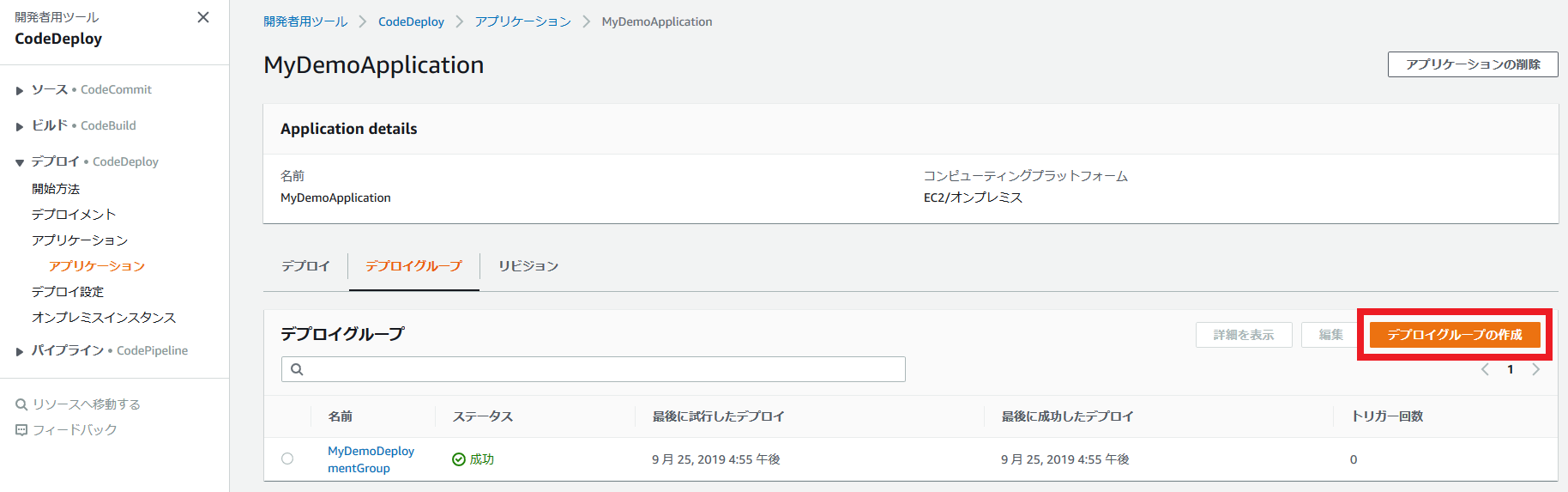Open CodeDeploy in the breadcrumb
This screenshot has height=492, width=1568.
coord(411,21)
